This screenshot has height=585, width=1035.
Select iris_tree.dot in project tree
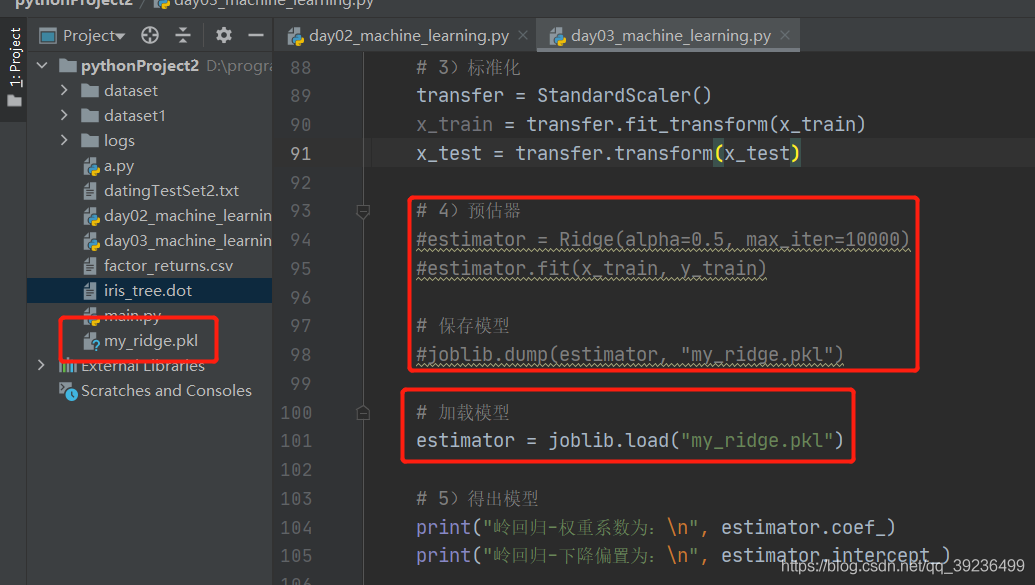(148, 291)
